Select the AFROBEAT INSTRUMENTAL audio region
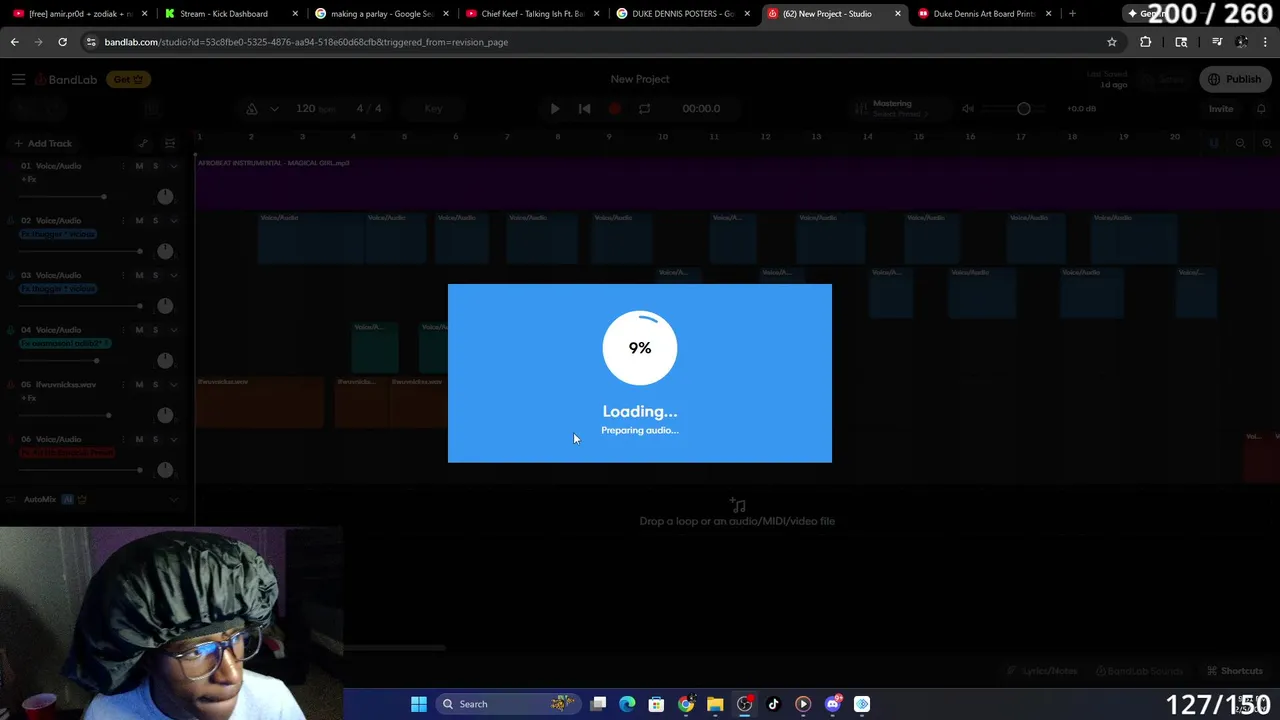 [737, 182]
